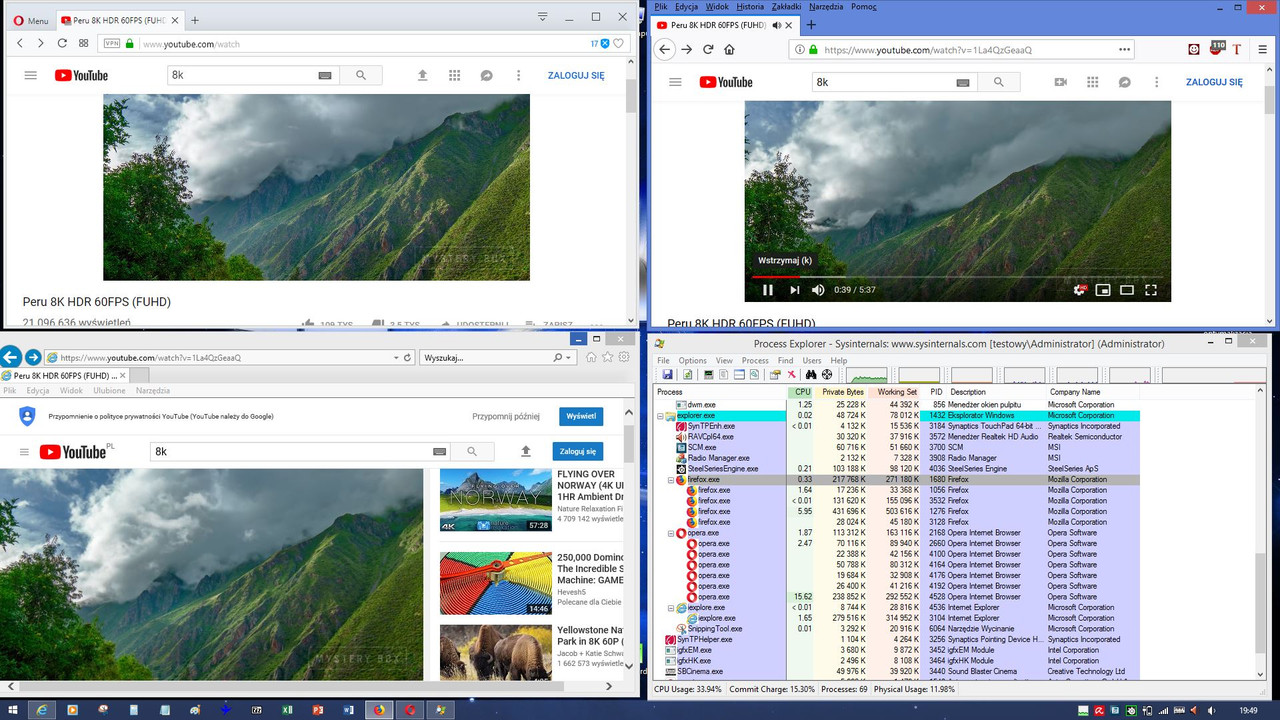The height and width of the screenshot is (720, 1280).
Task: Pause the video in the Firefox player
Action: (768, 290)
